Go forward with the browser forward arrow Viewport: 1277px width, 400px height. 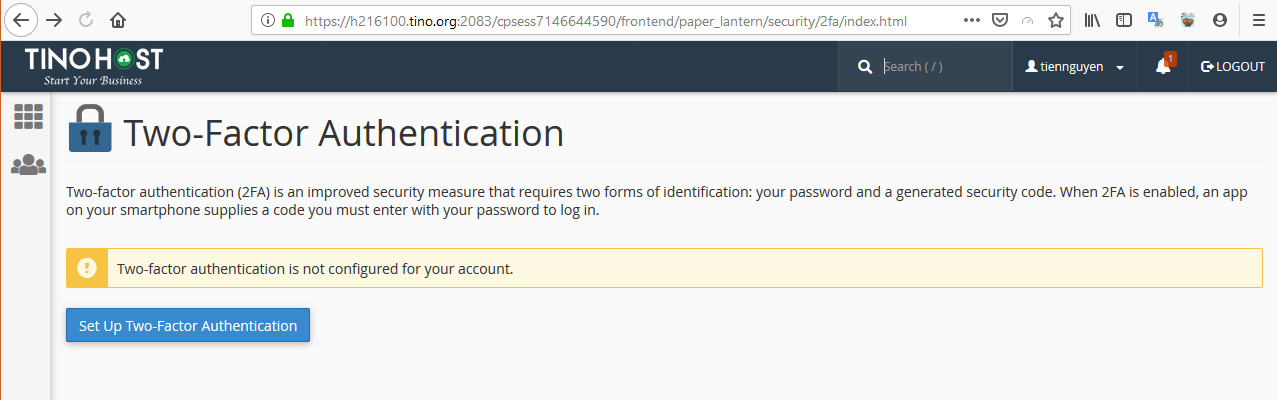click(x=55, y=20)
